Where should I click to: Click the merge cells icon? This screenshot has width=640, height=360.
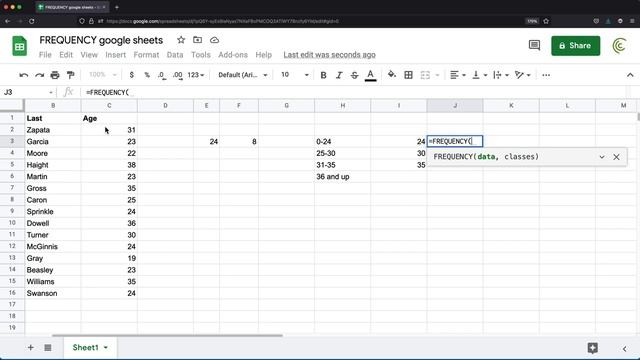point(425,75)
